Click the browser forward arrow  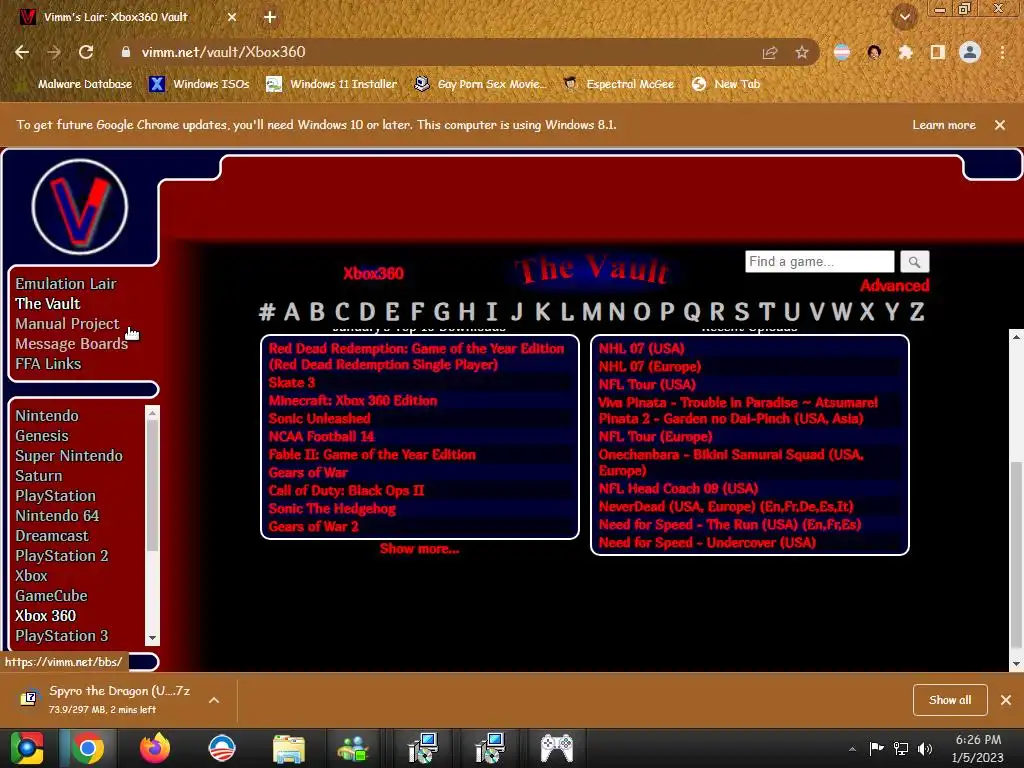pos(54,52)
